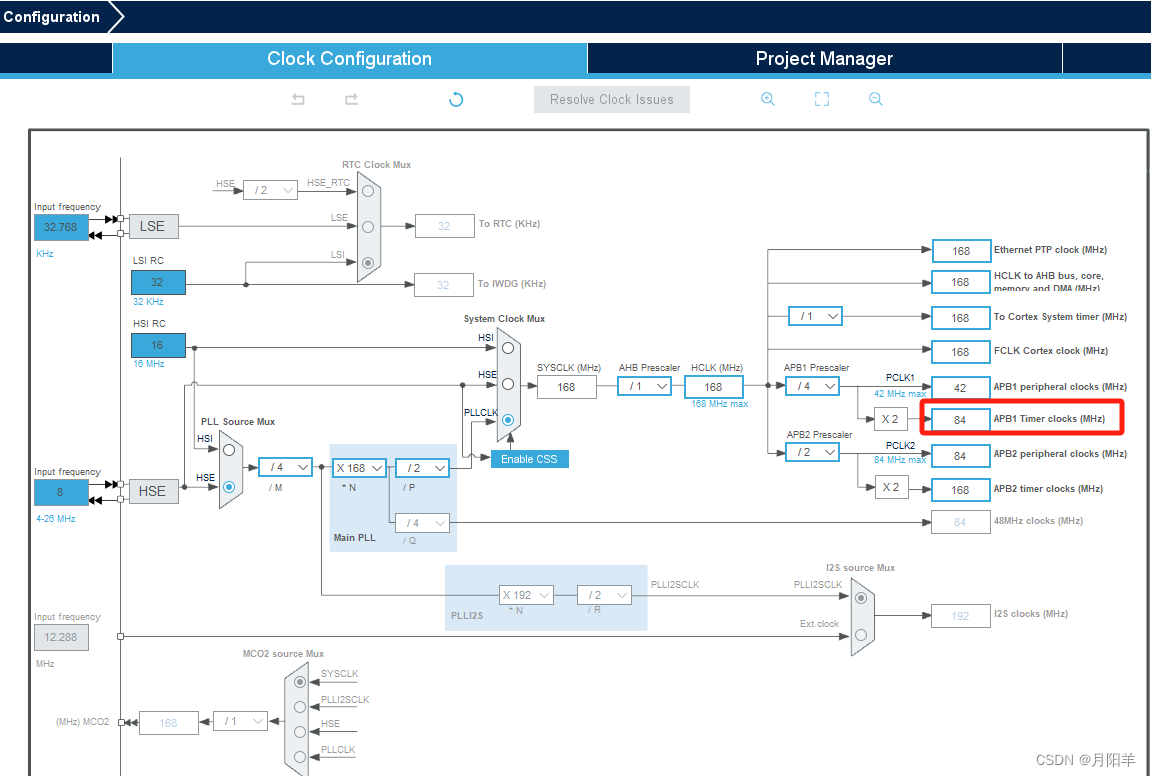
Task: Click the zoom out magnifier icon
Action: [875, 99]
